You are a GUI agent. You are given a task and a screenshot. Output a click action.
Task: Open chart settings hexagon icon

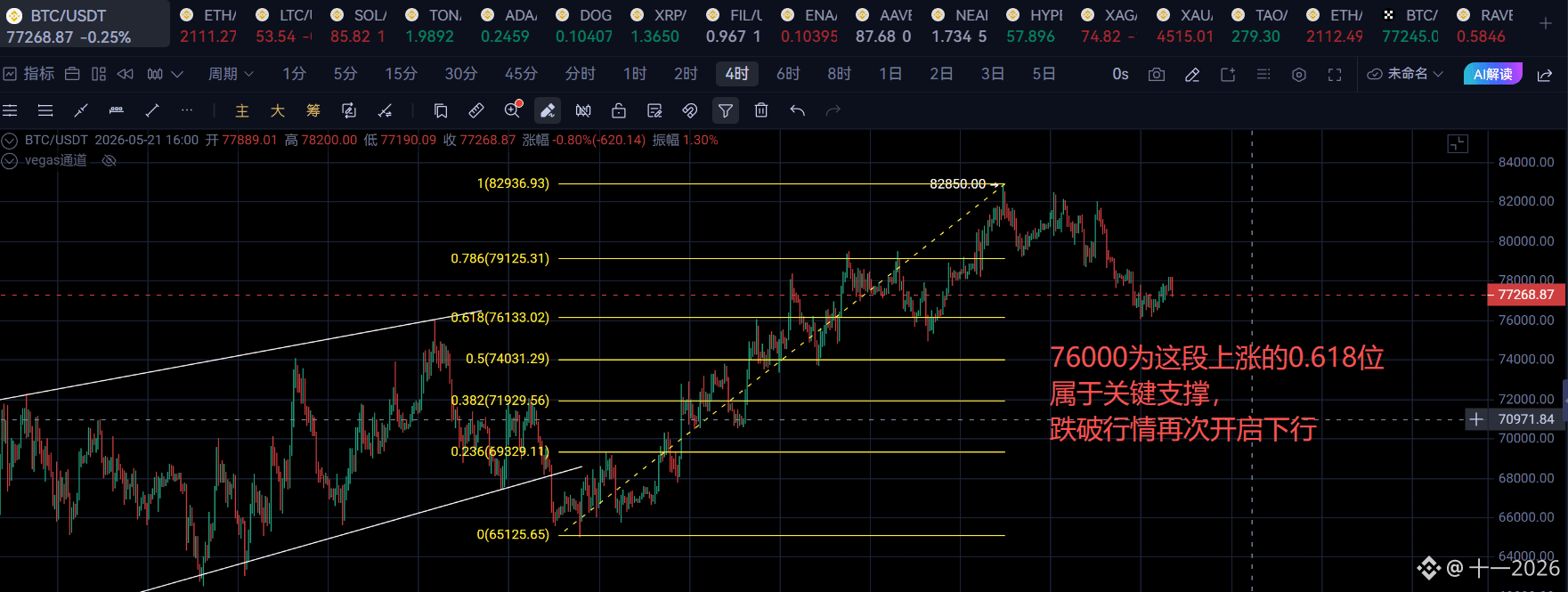[x=1299, y=75]
